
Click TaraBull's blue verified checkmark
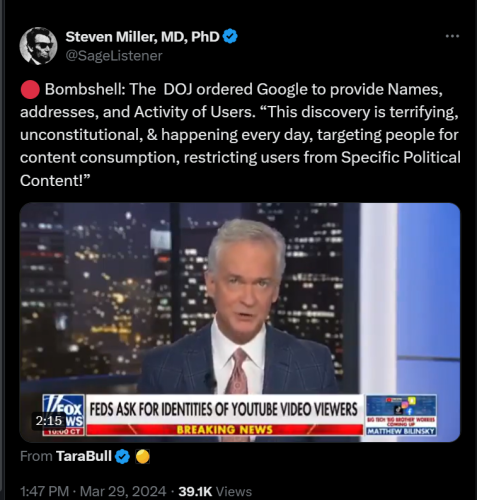tap(122, 456)
